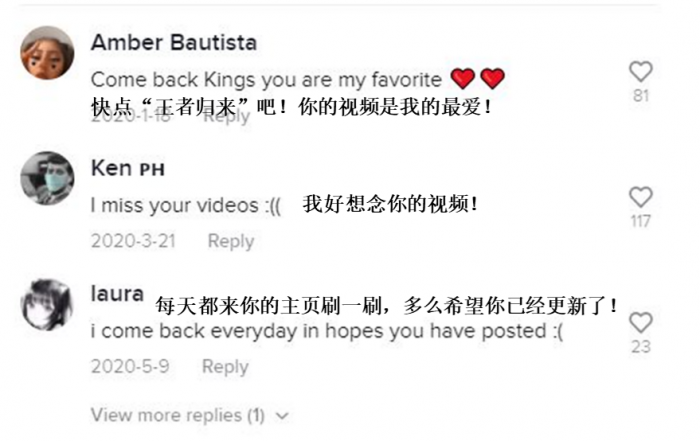
Task: Click the 81 likes count
Action: [641, 96]
